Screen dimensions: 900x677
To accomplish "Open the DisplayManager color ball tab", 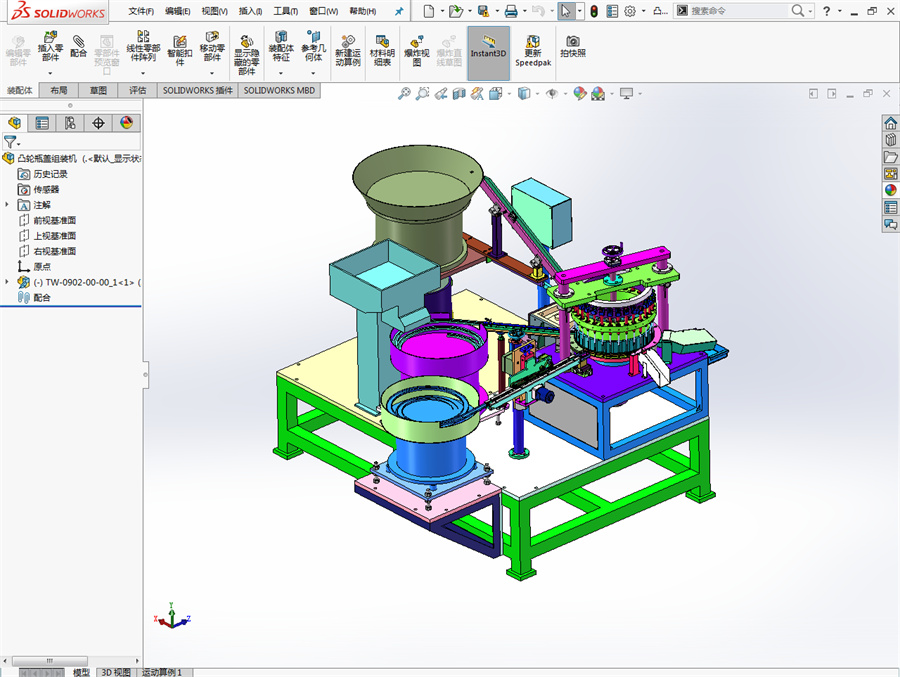I will click(126, 123).
